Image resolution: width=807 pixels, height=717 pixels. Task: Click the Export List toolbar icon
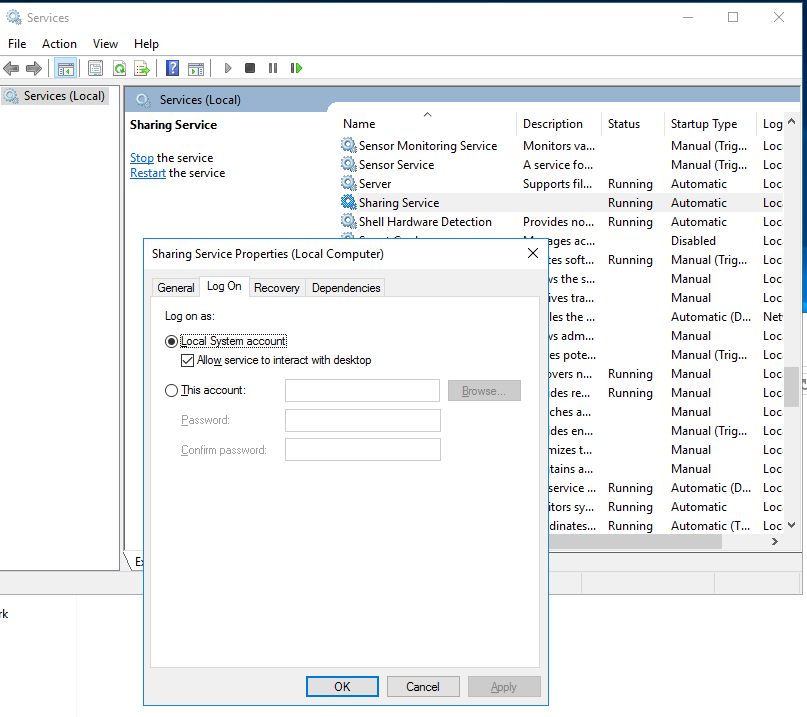tap(142, 68)
